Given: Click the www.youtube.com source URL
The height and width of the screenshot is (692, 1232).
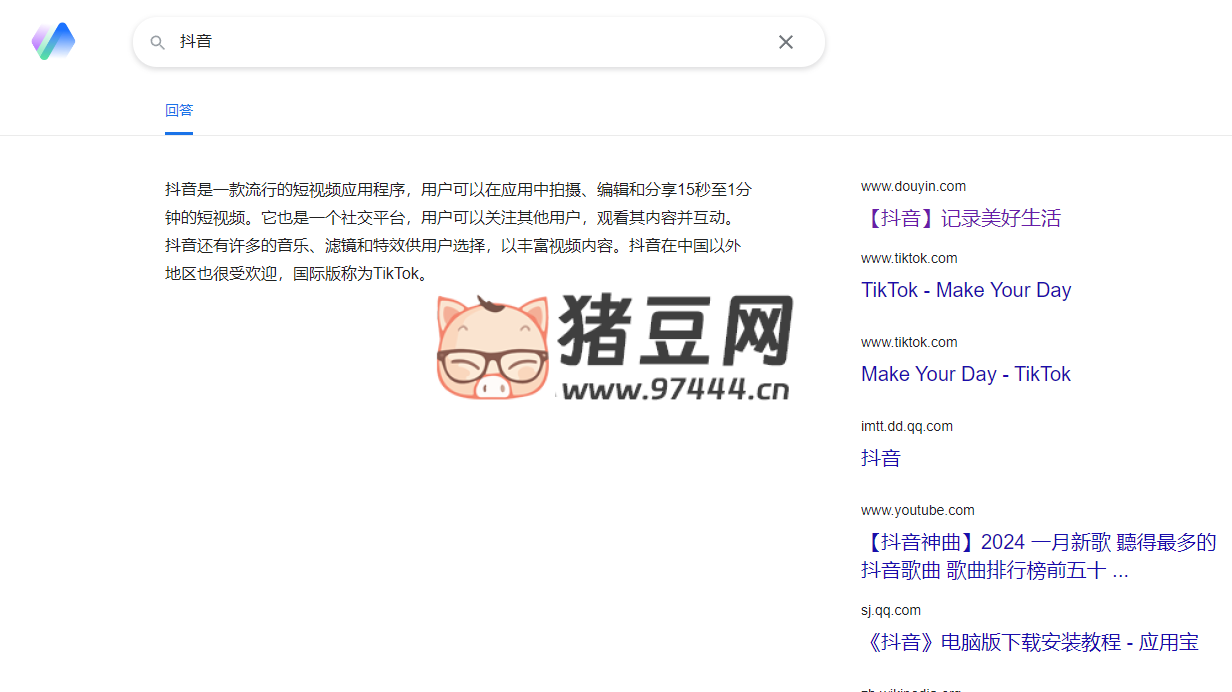Looking at the screenshot, I should [x=917, y=510].
